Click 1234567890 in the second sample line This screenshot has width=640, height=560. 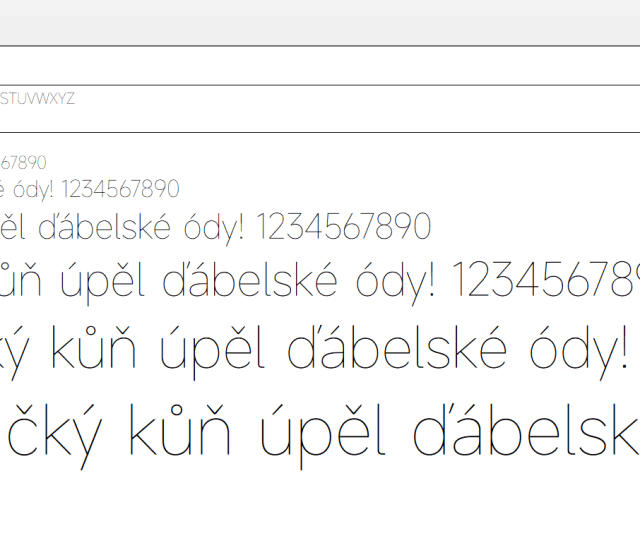[120, 189]
